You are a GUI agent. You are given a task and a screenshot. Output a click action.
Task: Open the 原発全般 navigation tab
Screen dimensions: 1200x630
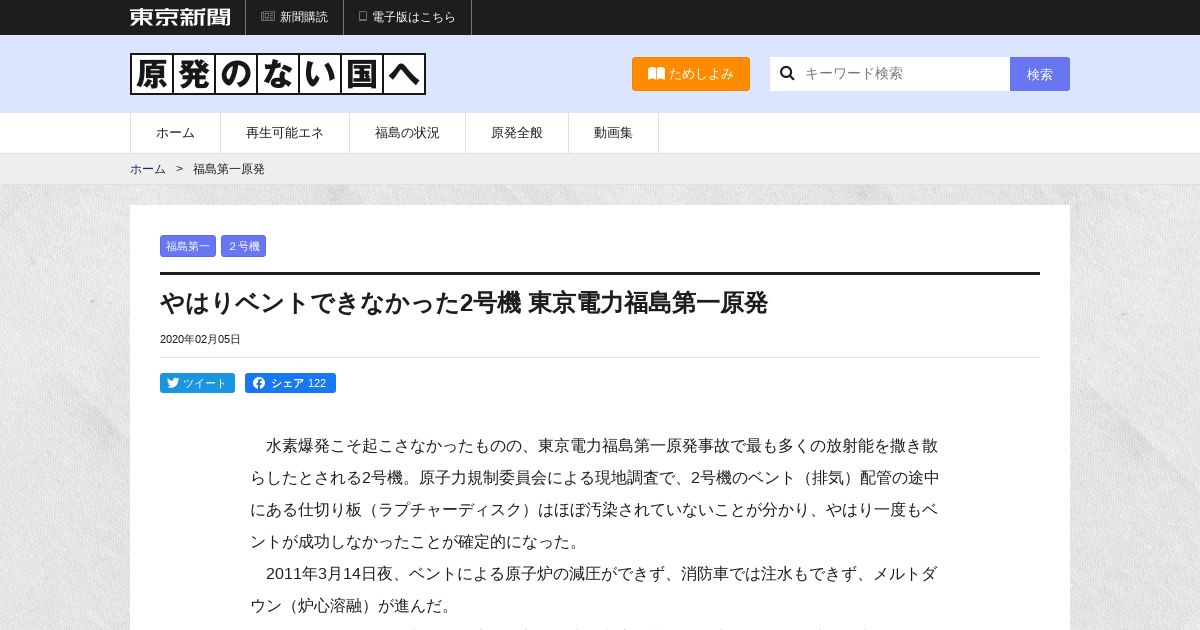tap(517, 133)
